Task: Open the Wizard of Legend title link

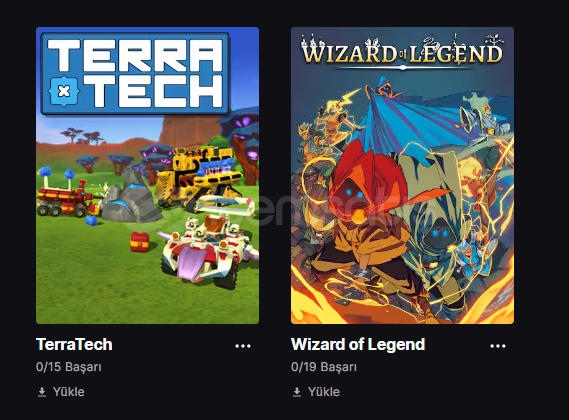Action: [358, 344]
